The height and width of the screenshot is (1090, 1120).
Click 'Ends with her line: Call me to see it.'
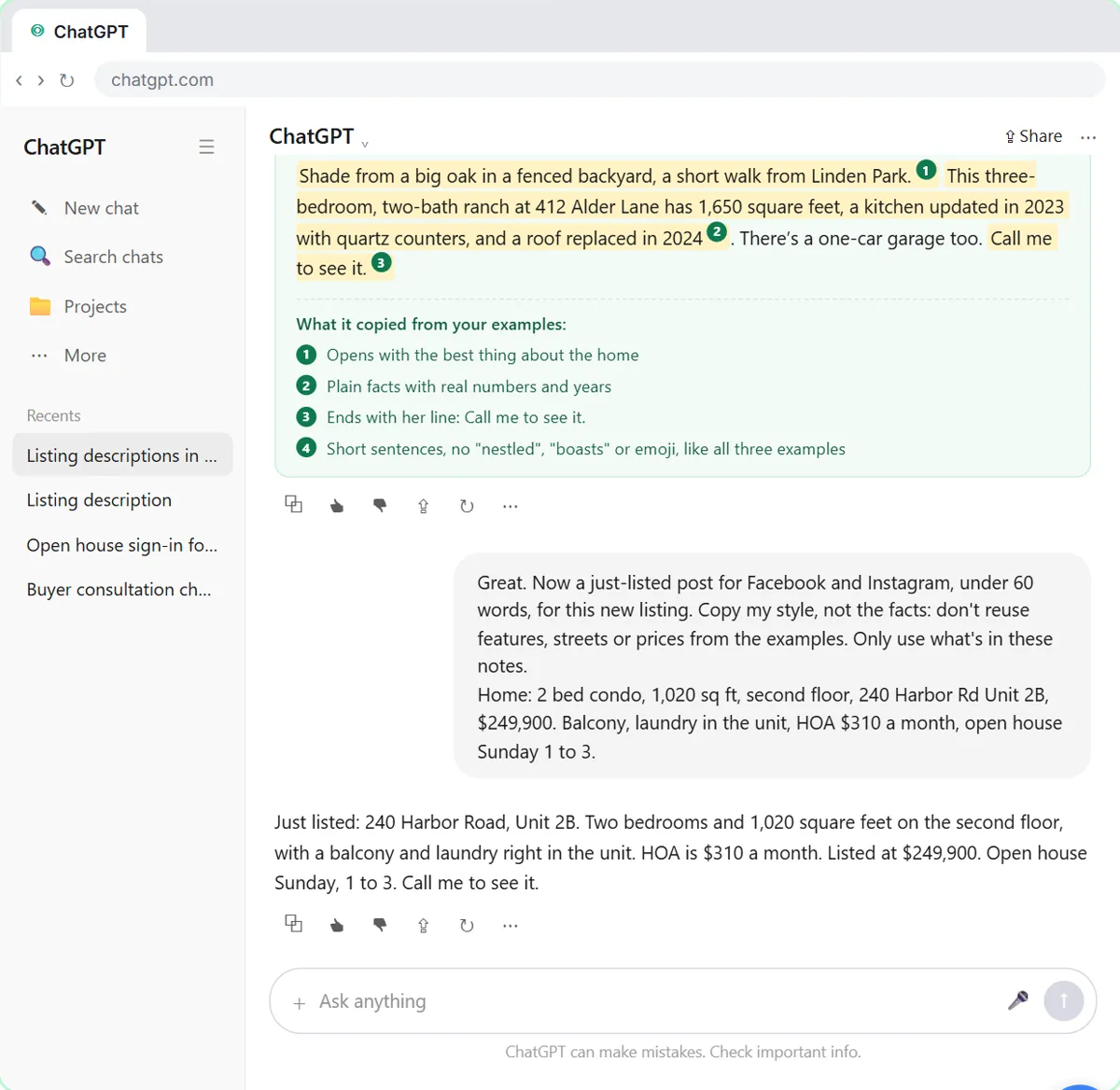456,417
